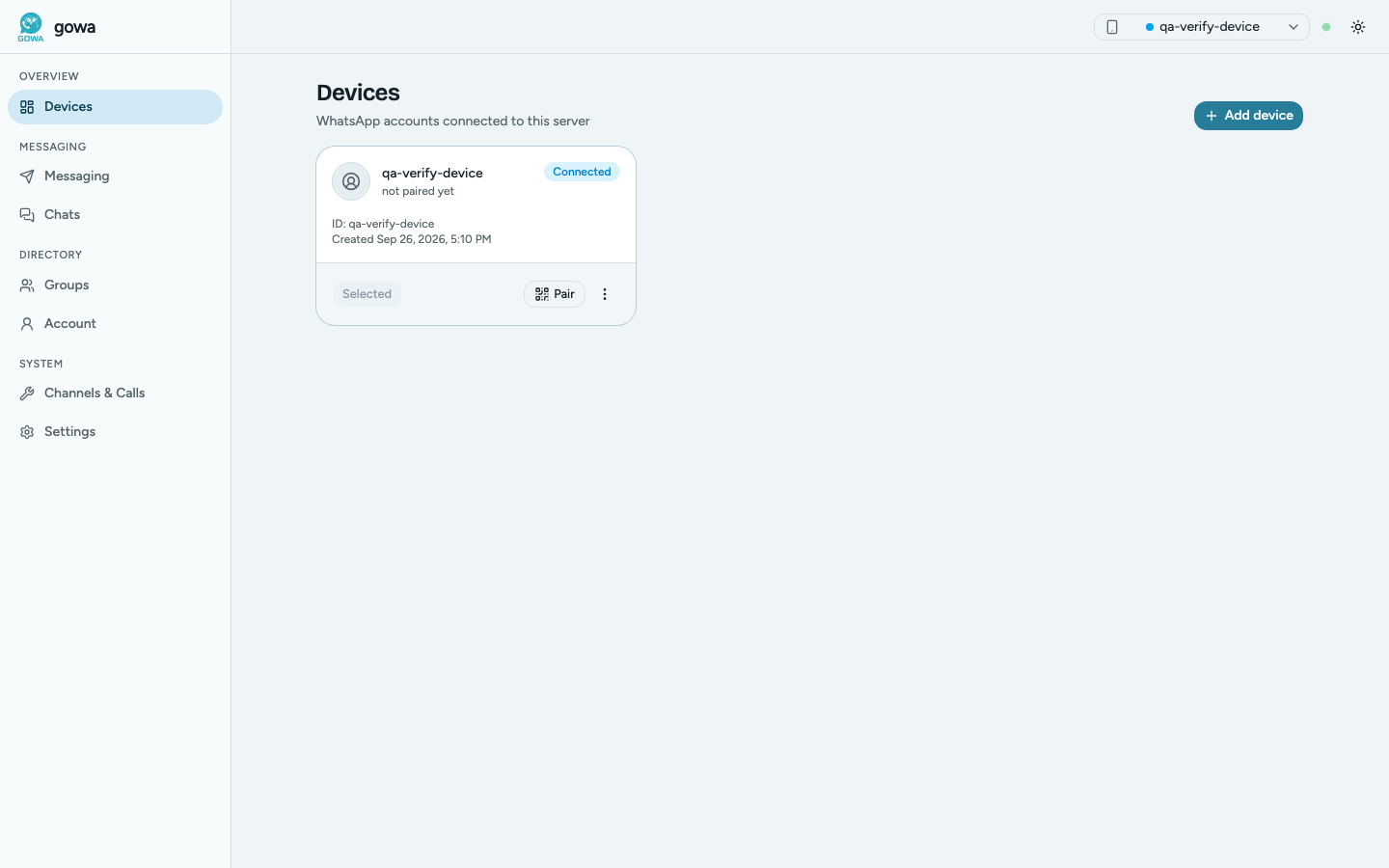This screenshot has width=1389, height=868.
Task: Click the Pair button
Action: 555,294
